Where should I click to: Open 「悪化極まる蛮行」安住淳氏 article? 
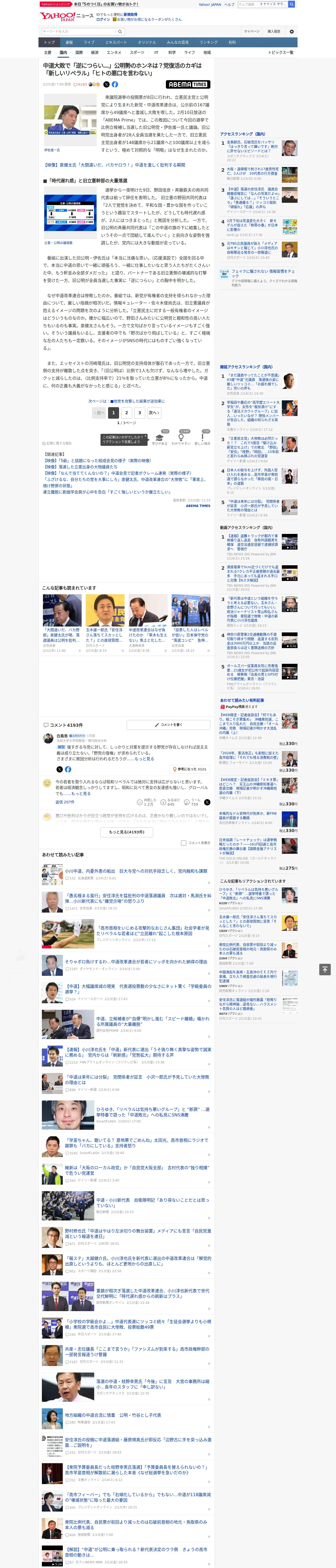point(138,898)
